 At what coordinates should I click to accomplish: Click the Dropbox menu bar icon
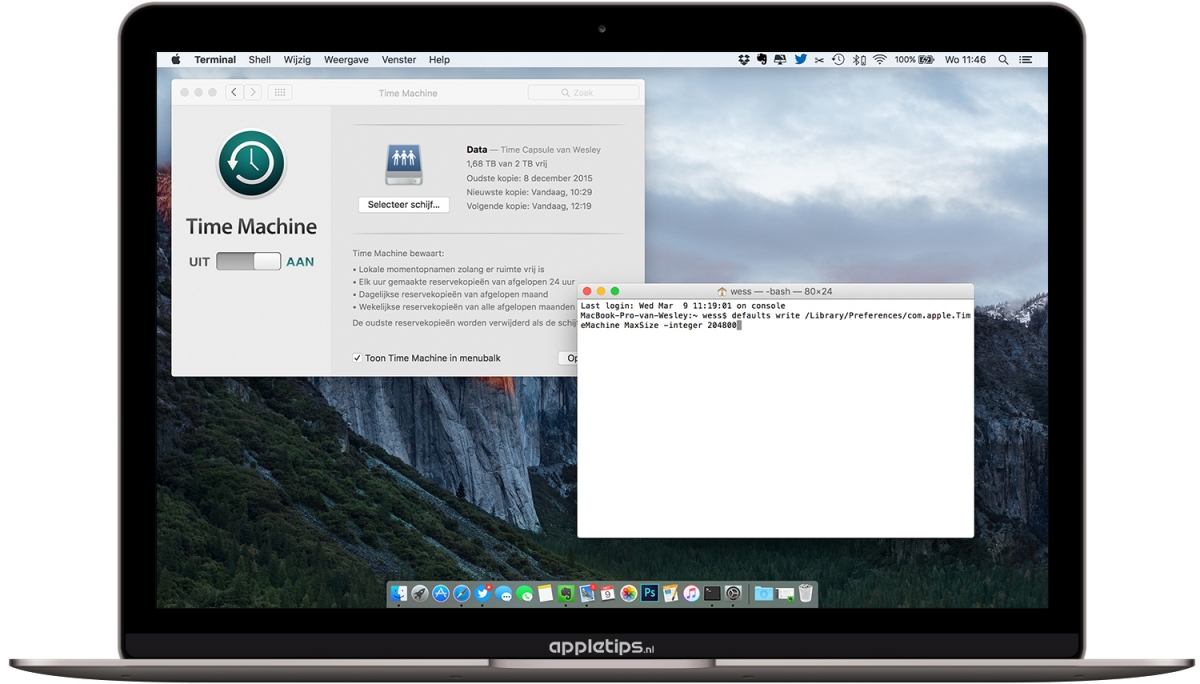click(743, 60)
